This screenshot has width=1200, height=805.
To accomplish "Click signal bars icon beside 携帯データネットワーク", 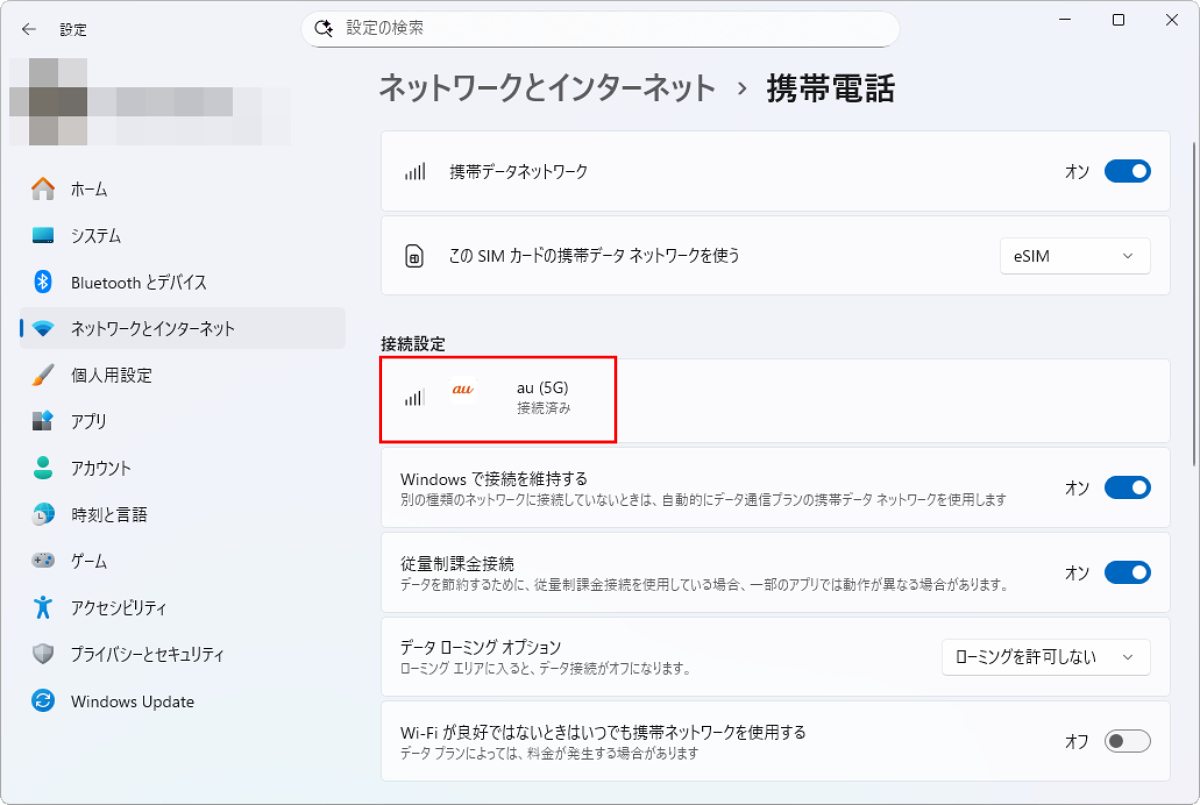I will [x=414, y=171].
